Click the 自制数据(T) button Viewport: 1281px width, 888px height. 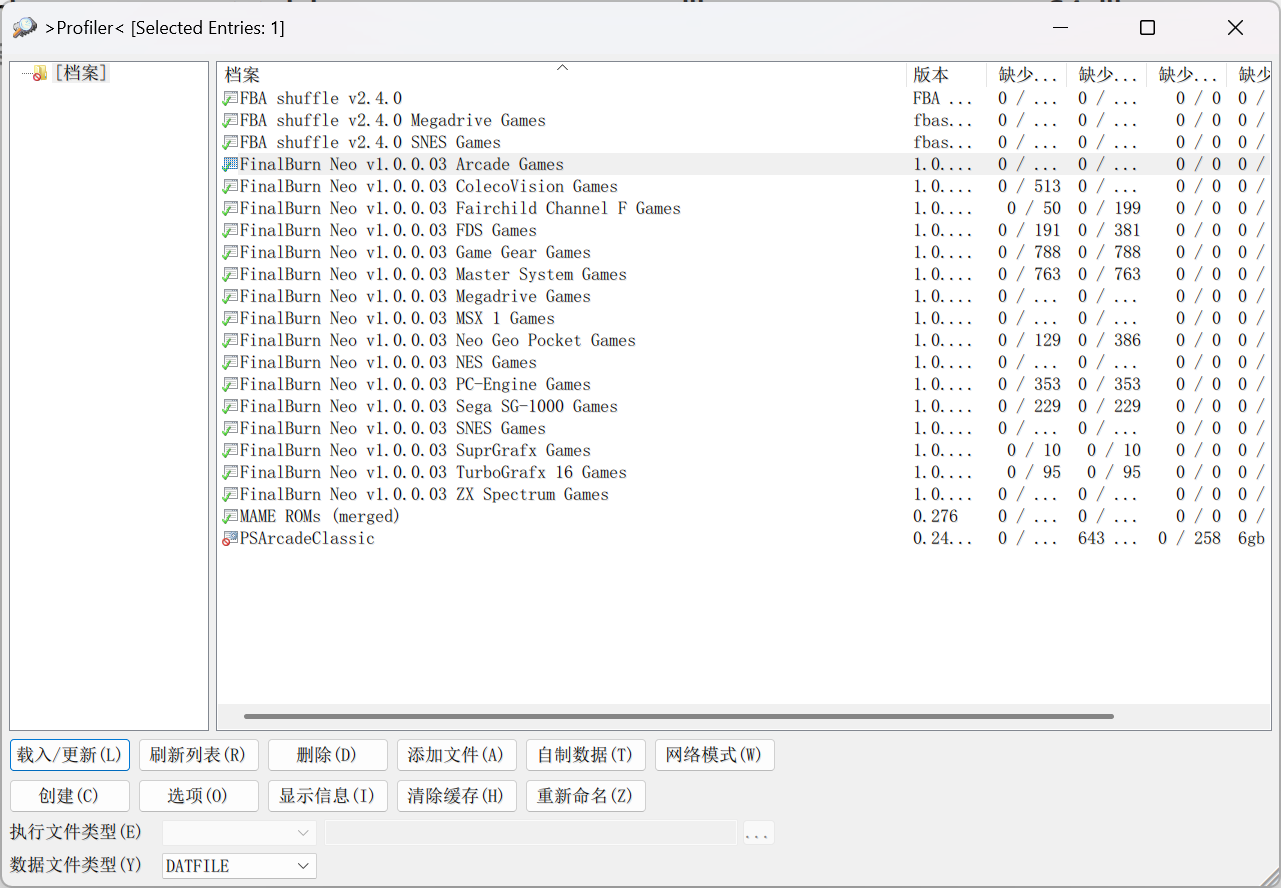(585, 755)
